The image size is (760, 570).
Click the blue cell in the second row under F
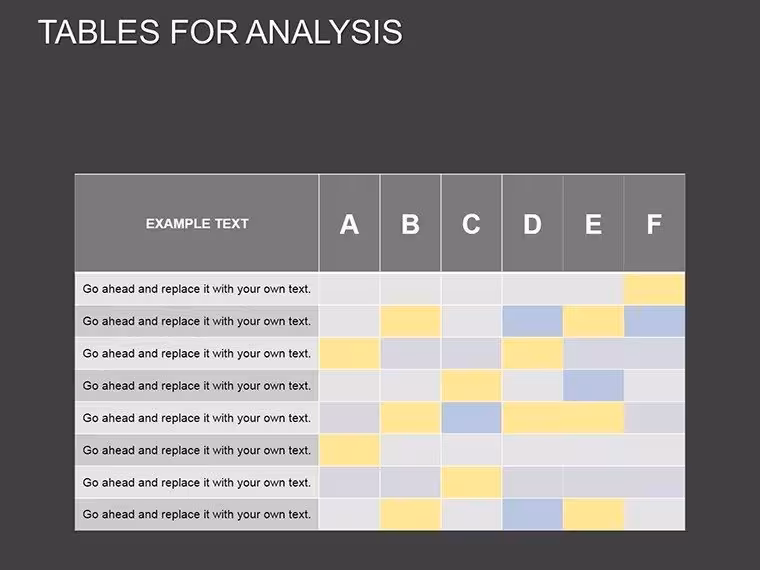click(654, 321)
